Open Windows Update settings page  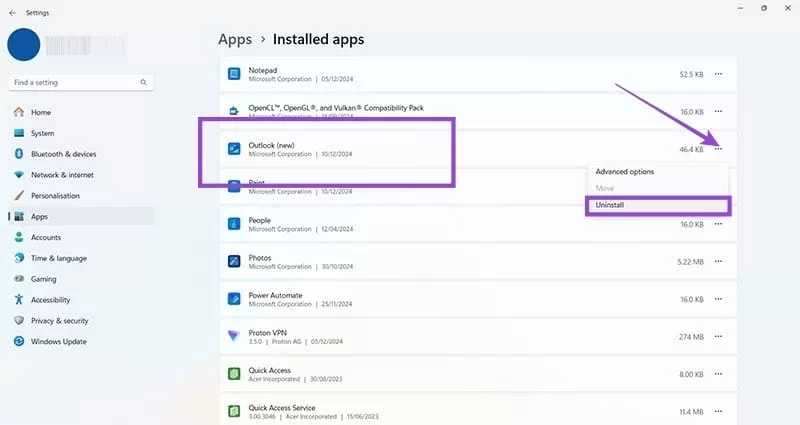(58, 341)
